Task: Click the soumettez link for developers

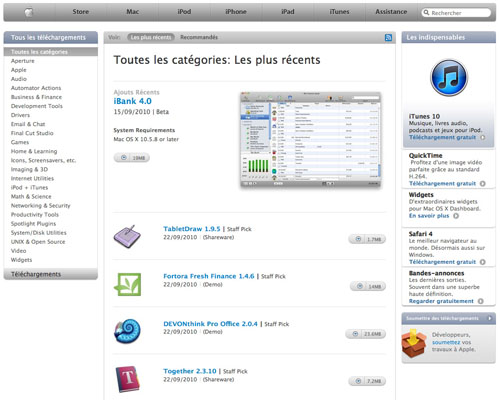Action: pos(446,342)
